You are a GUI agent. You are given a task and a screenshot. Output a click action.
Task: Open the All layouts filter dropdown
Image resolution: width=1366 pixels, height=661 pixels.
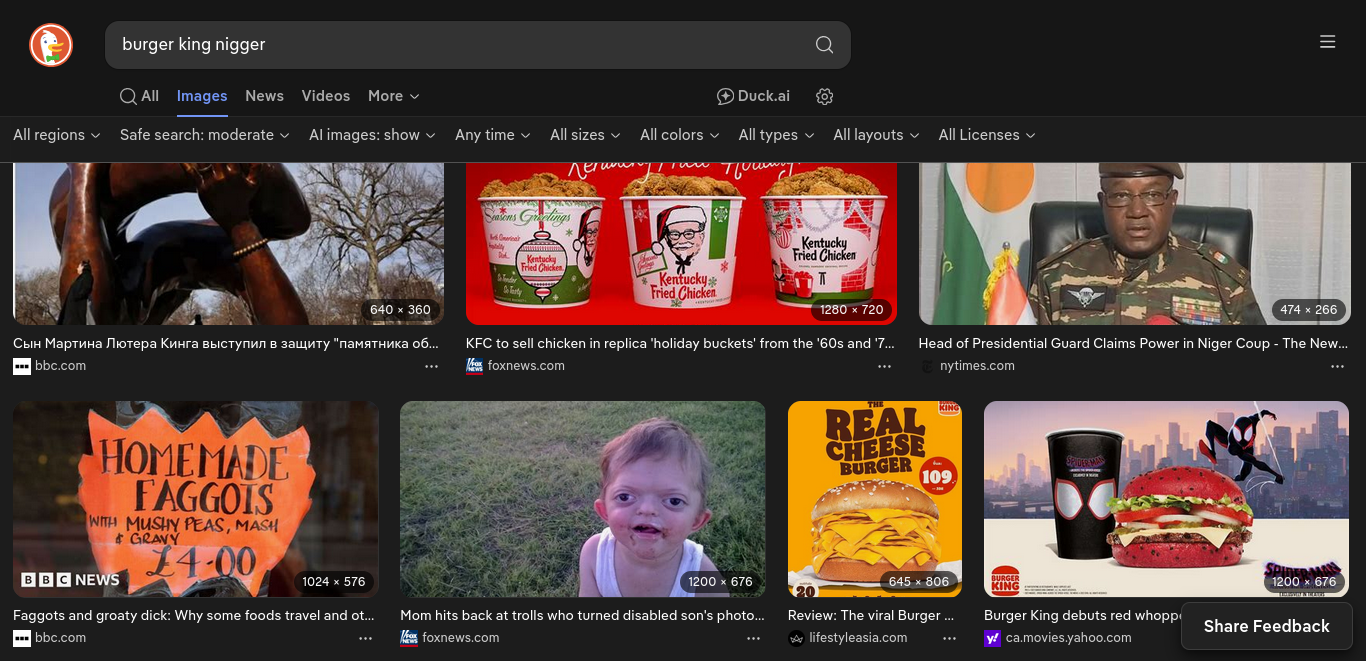[x=876, y=135]
